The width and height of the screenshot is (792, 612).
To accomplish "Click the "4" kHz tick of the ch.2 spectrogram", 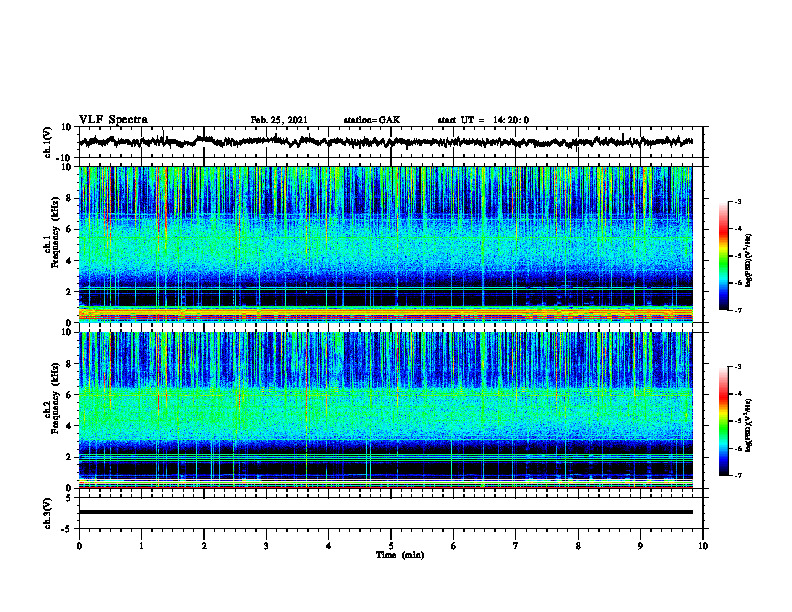I will [x=69, y=426].
